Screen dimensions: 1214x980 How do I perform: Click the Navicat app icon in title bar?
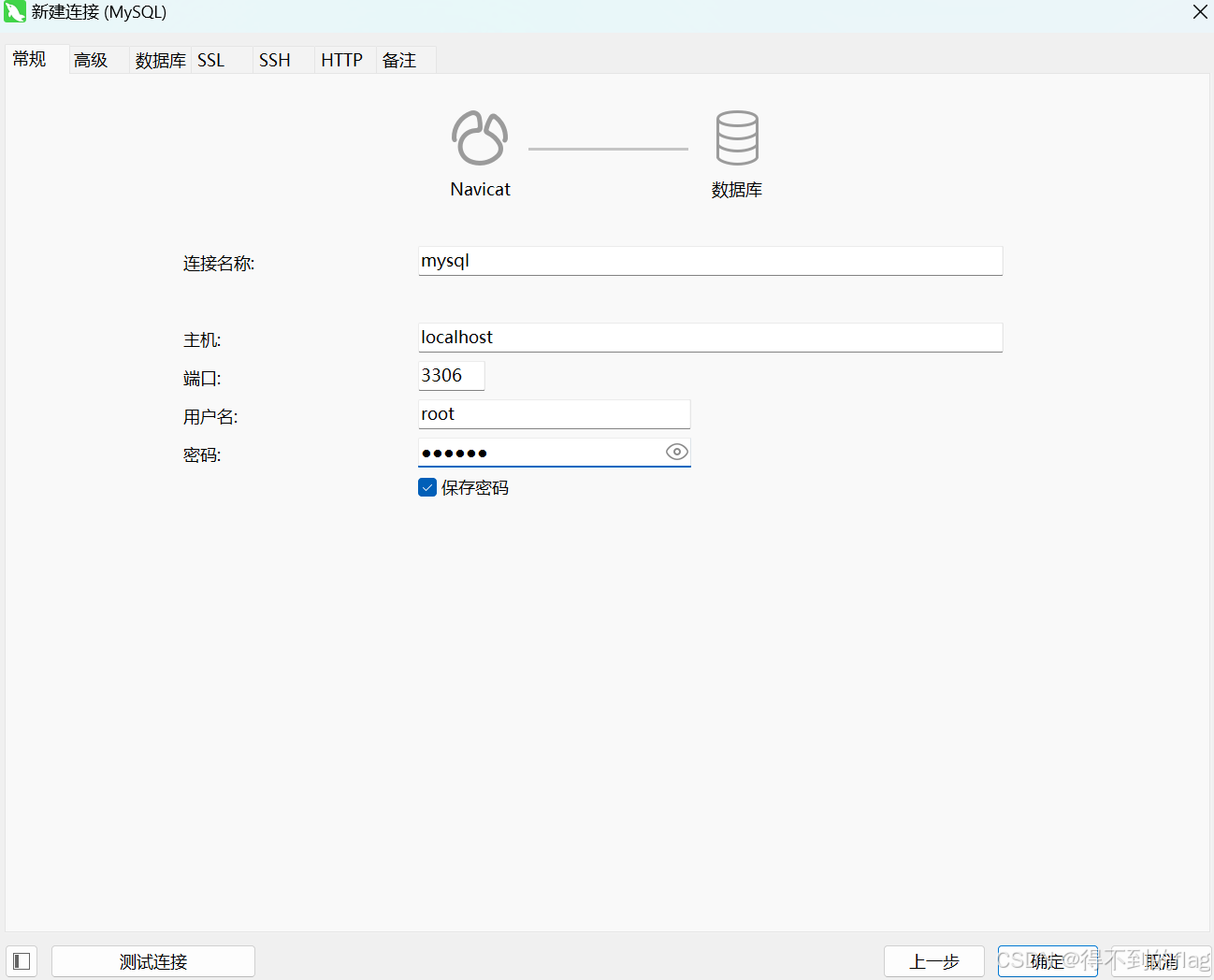pyautogui.click(x=15, y=12)
